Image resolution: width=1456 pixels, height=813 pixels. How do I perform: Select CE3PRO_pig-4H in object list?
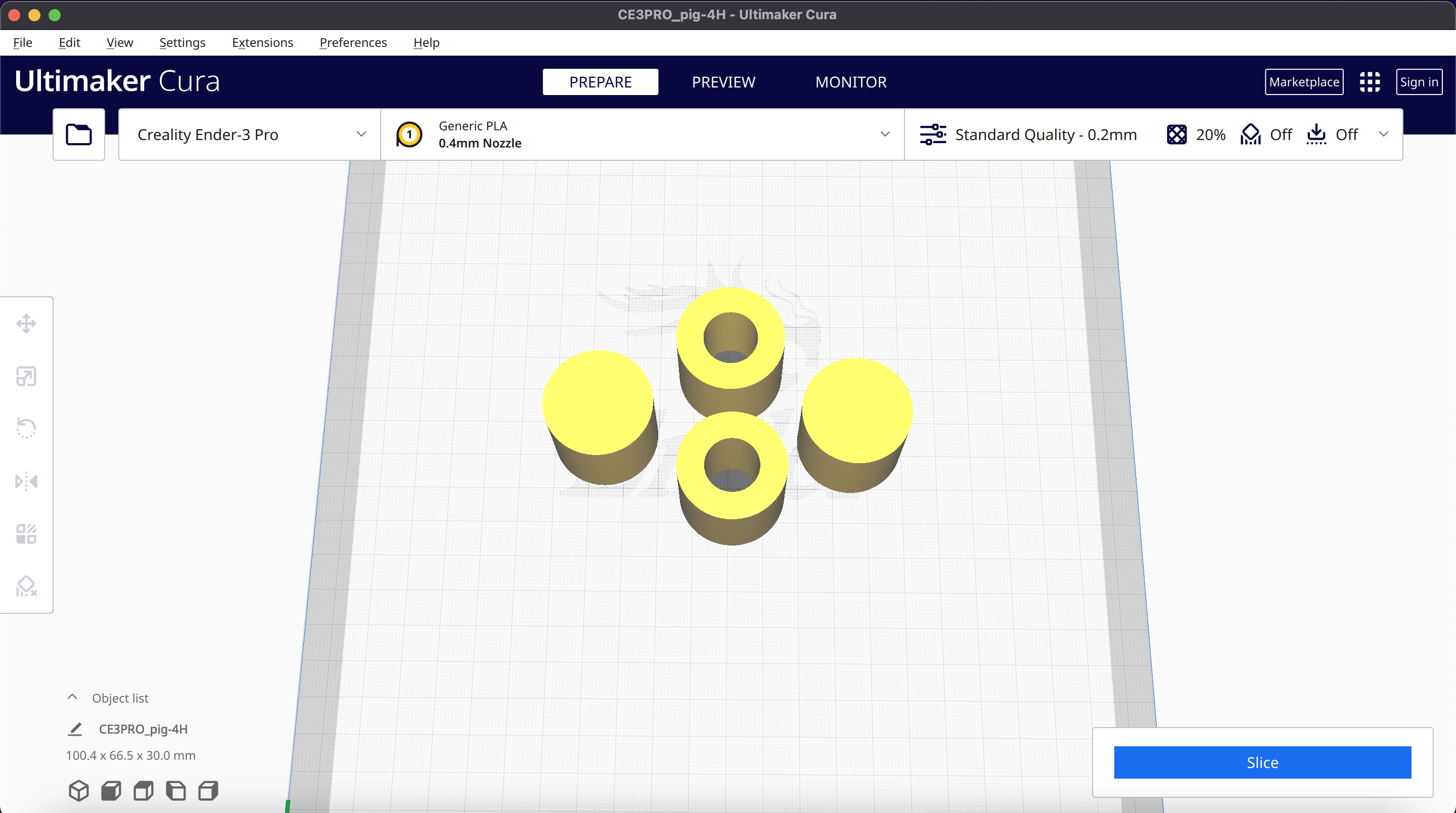point(143,730)
